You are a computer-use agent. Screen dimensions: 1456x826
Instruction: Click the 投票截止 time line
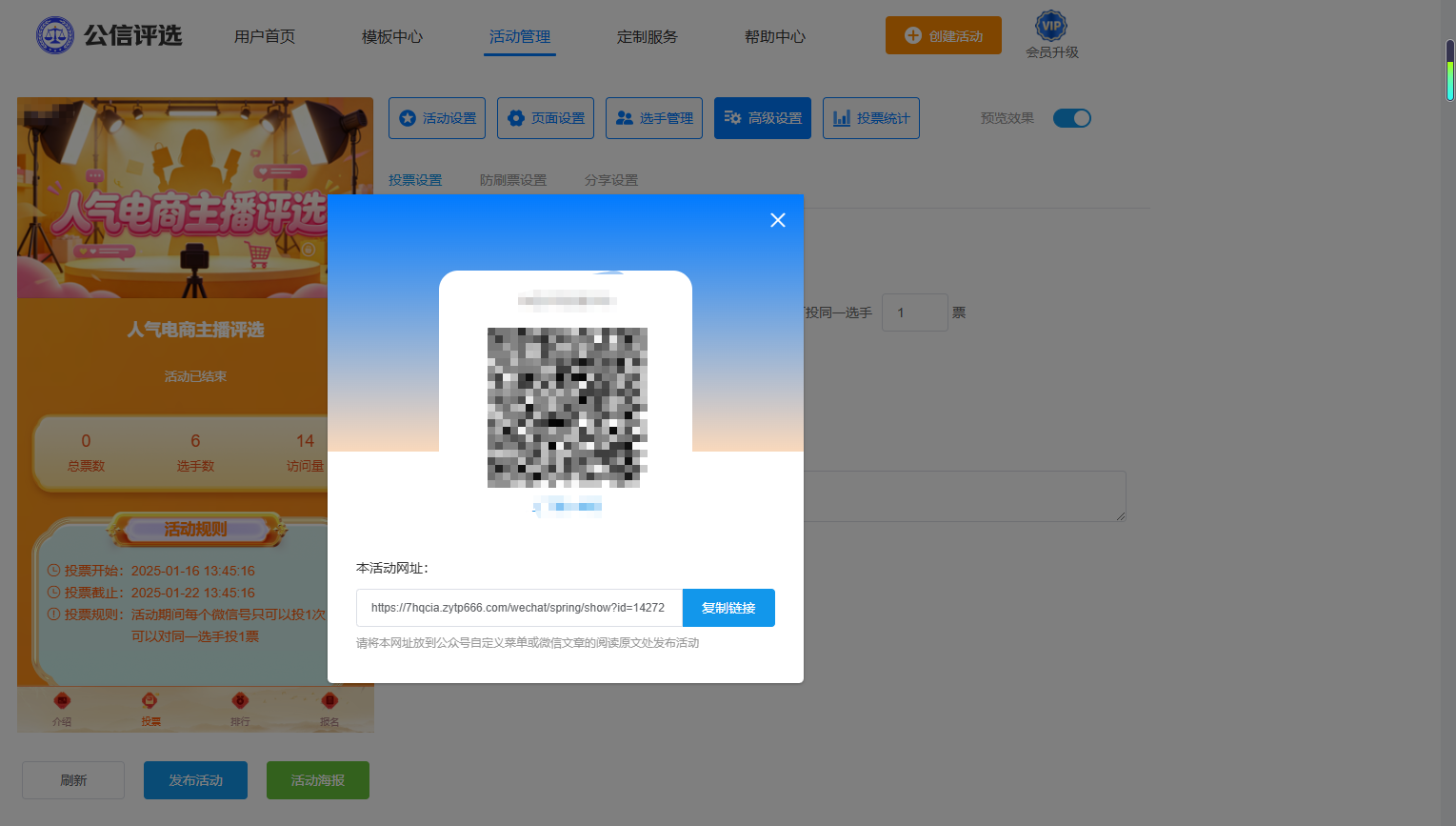151,593
